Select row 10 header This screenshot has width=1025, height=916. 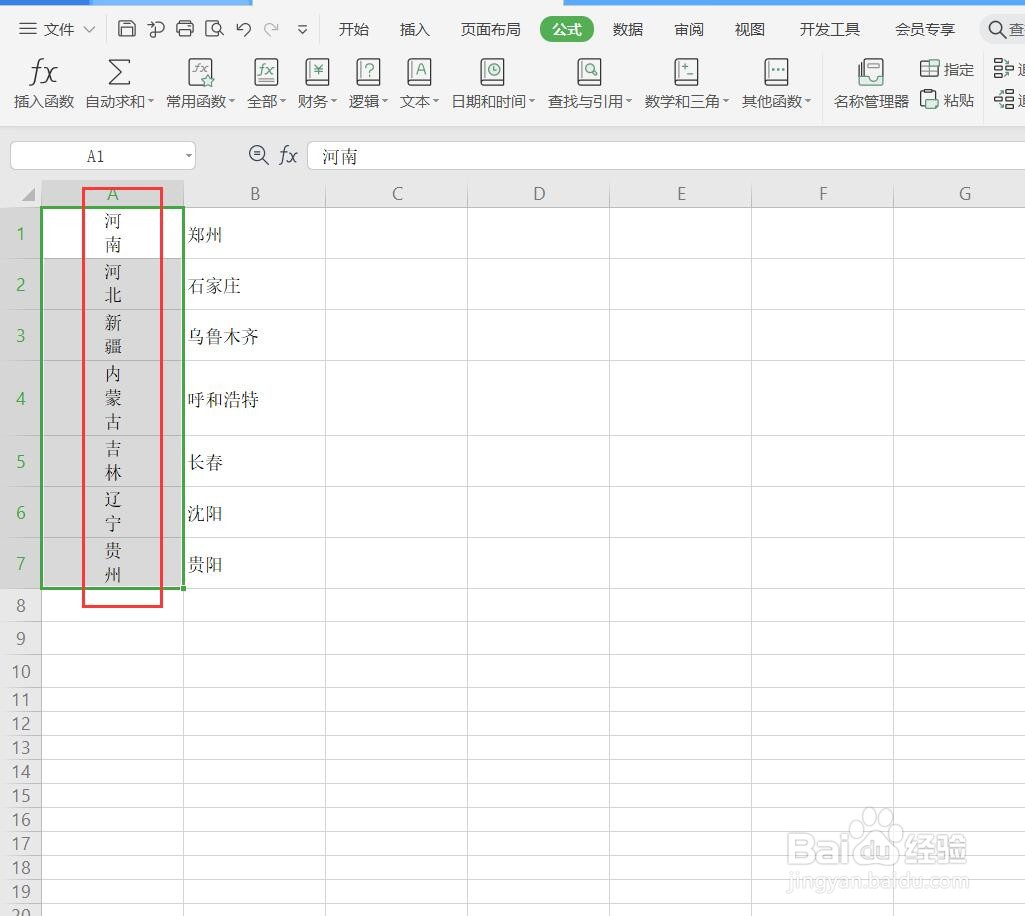(x=20, y=671)
